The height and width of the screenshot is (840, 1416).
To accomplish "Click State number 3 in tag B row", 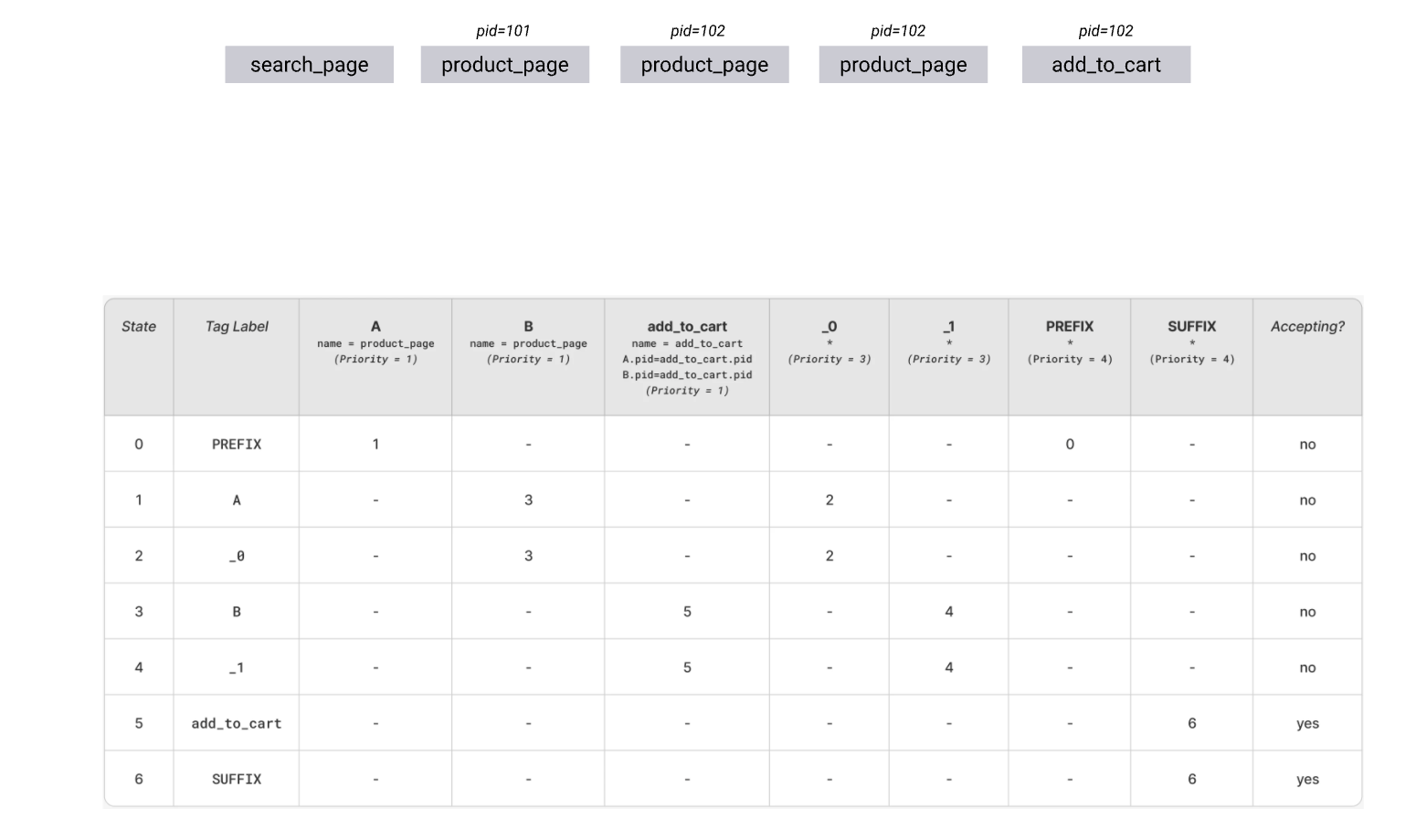I will point(139,612).
